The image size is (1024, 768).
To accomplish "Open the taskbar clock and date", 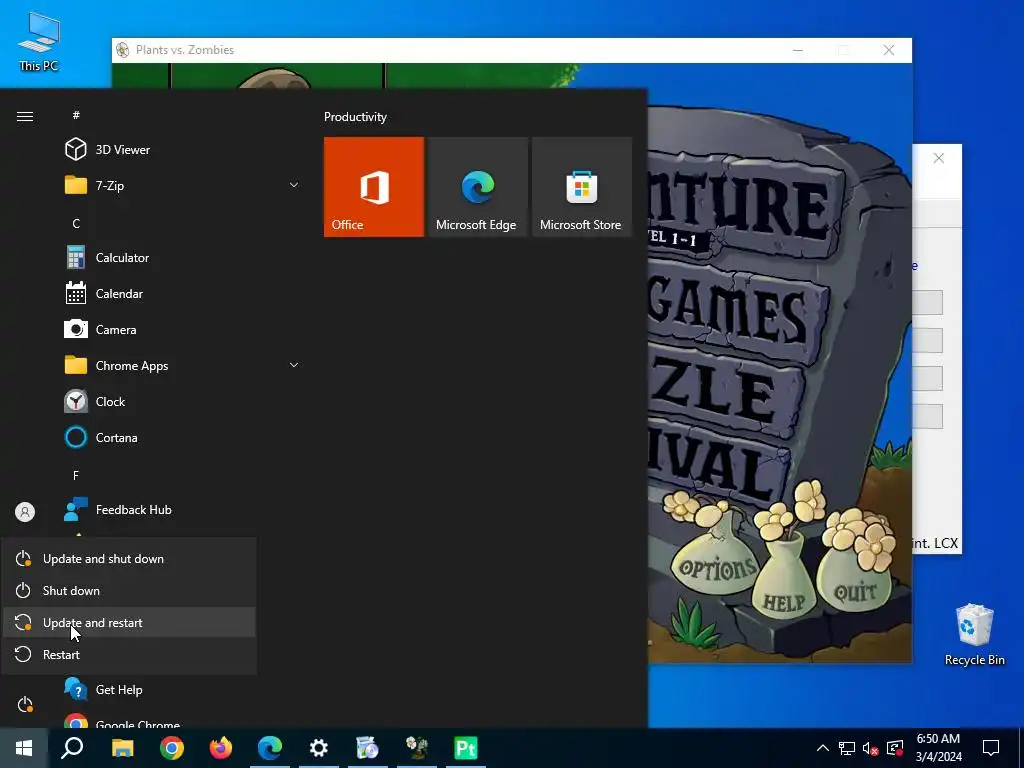I will (x=938, y=748).
